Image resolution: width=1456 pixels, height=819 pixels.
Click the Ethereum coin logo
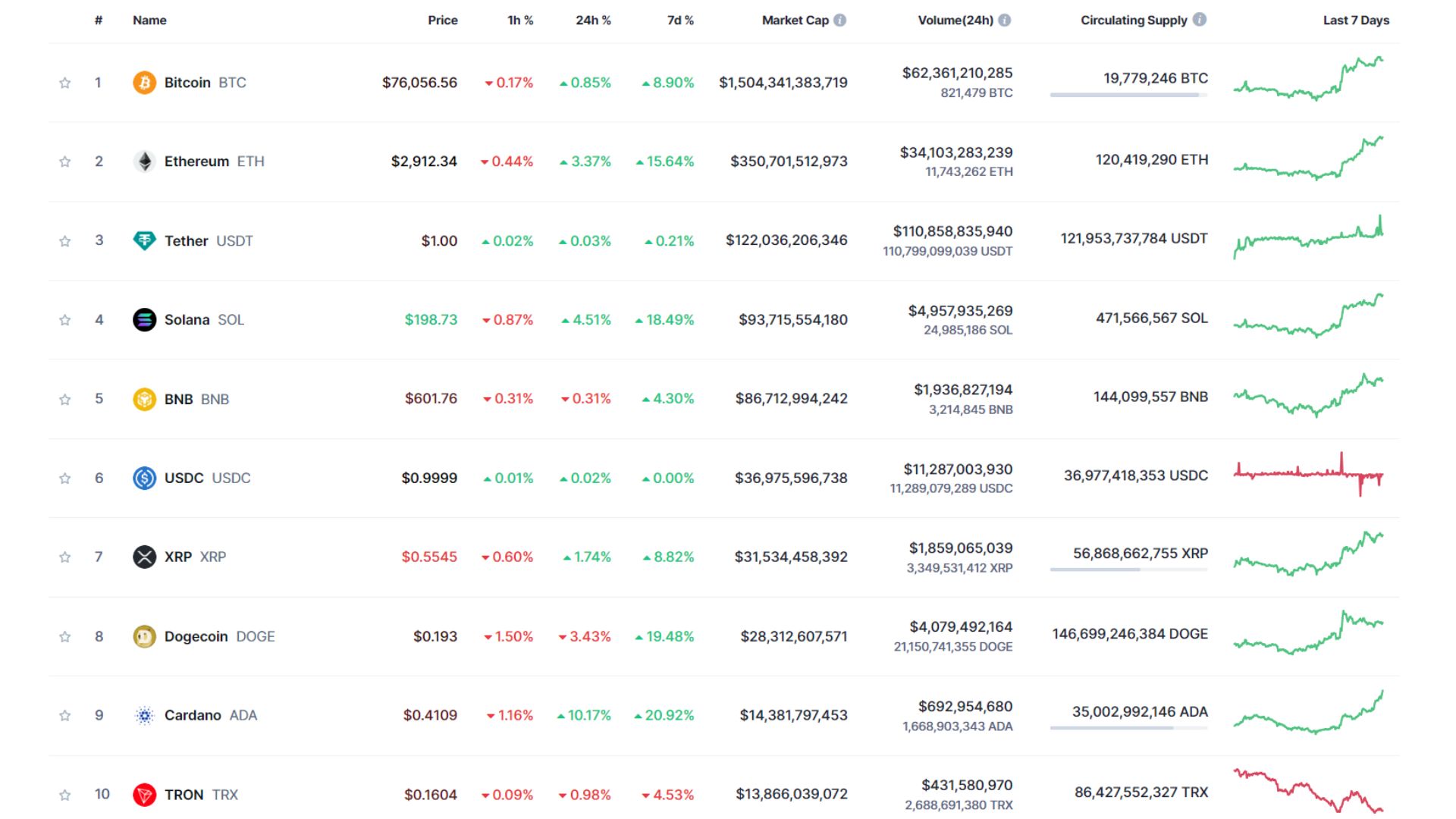point(143,161)
